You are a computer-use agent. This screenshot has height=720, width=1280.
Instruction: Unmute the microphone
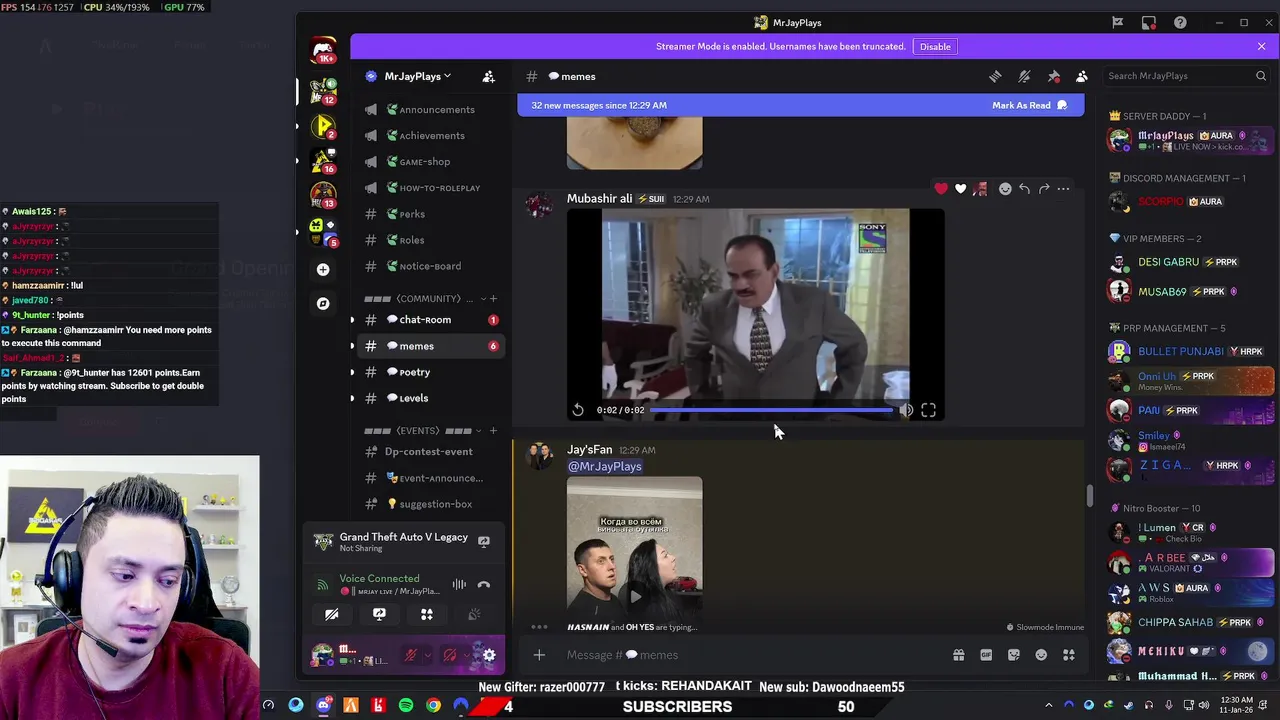(x=410, y=656)
